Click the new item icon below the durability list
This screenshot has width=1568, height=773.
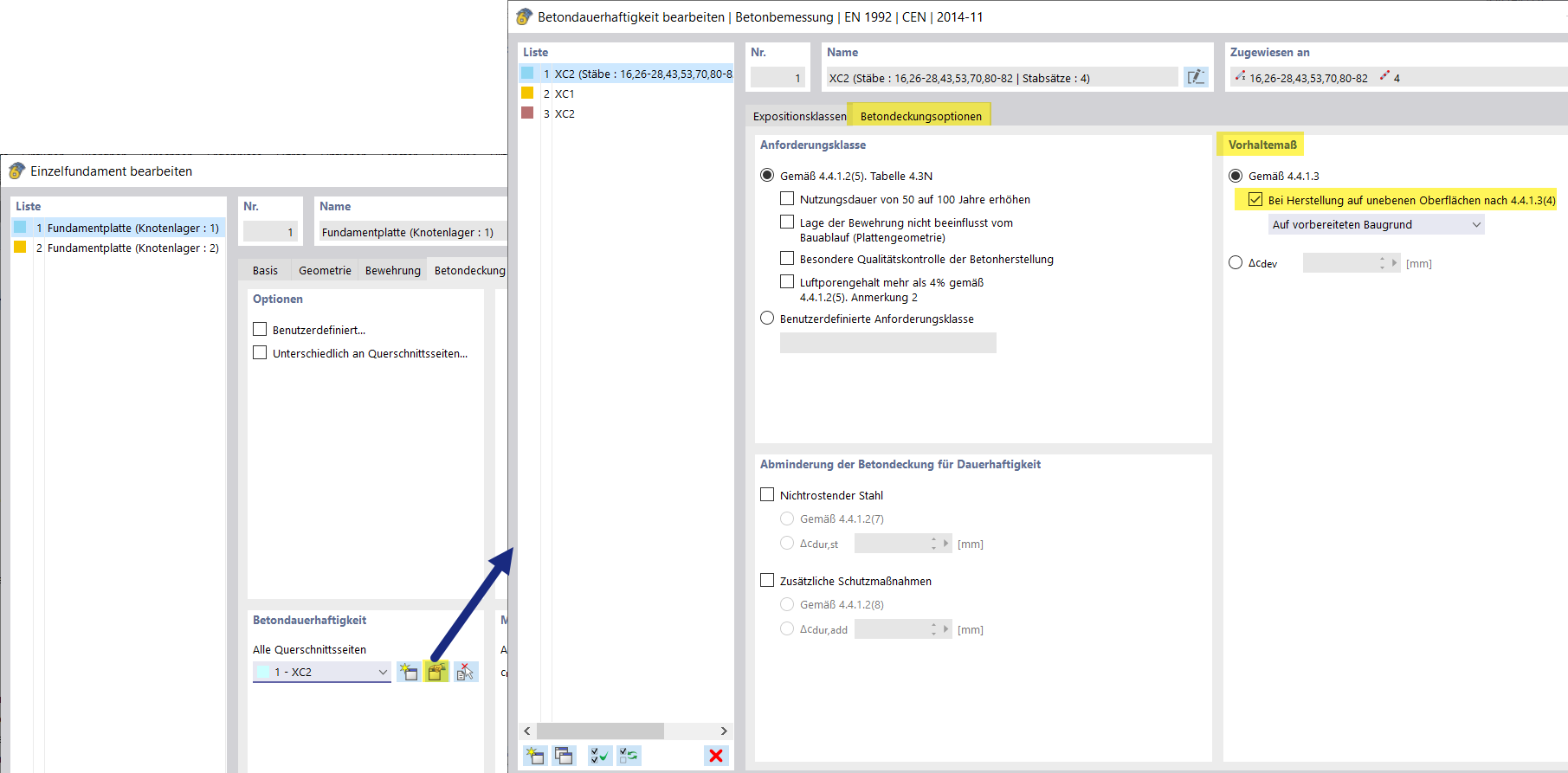(x=535, y=756)
